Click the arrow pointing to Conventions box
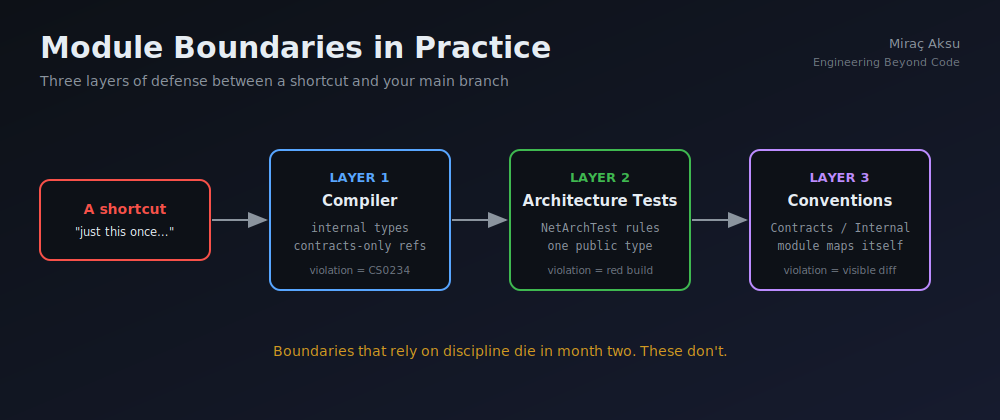This screenshot has height=420, width=1000. tap(719, 220)
